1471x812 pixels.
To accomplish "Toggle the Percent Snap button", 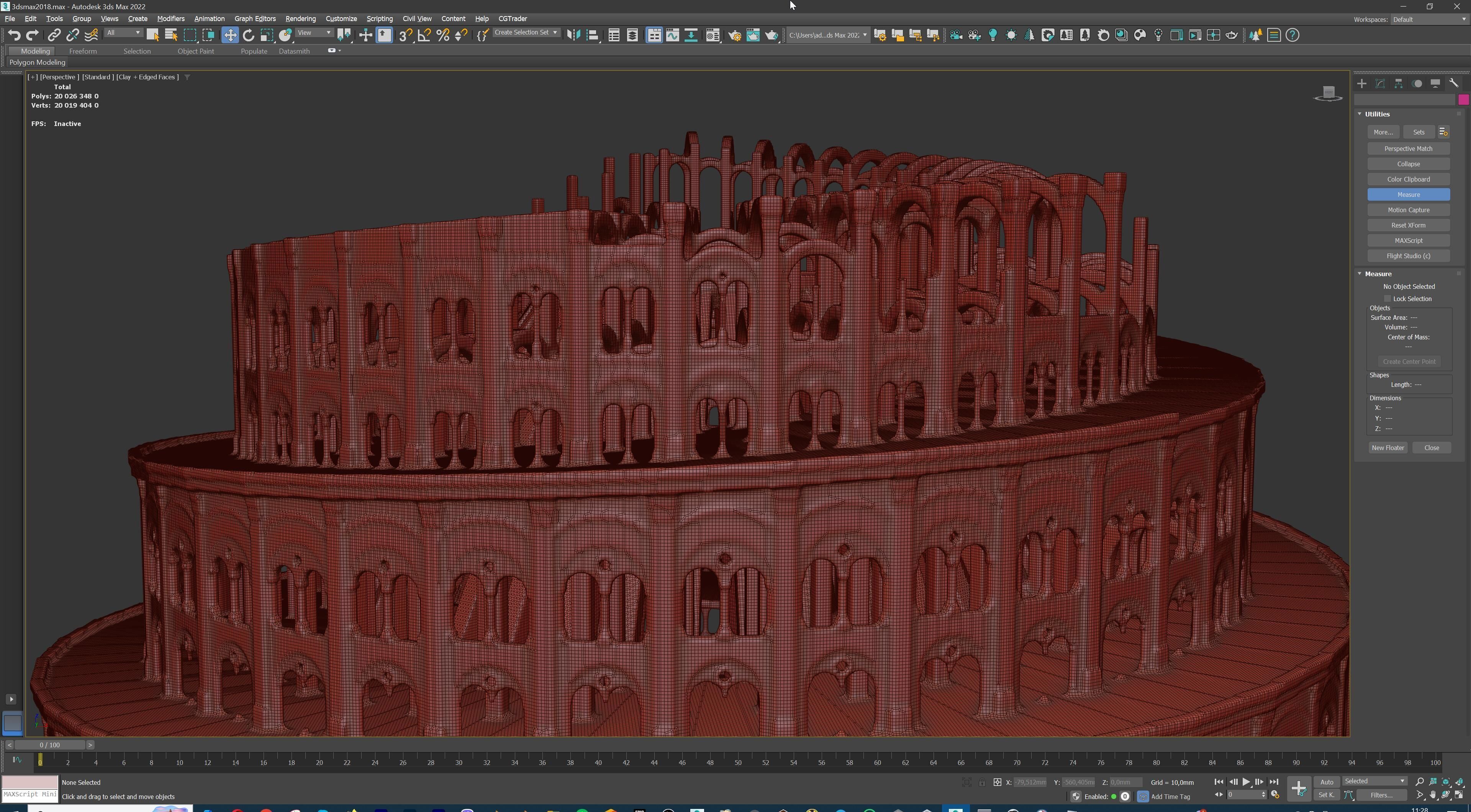I will (x=442, y=35).
